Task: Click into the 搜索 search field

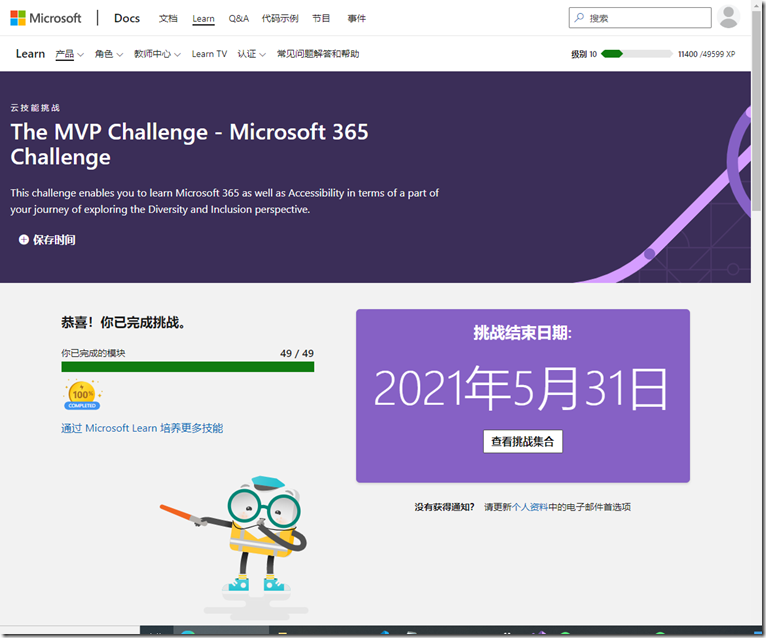Action: pyautogui.click(x=640, y=18)
